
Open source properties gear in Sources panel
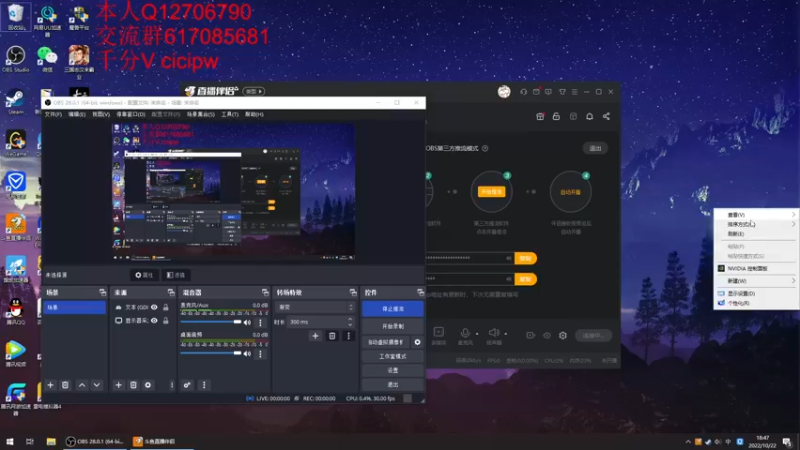click(148, 385)
